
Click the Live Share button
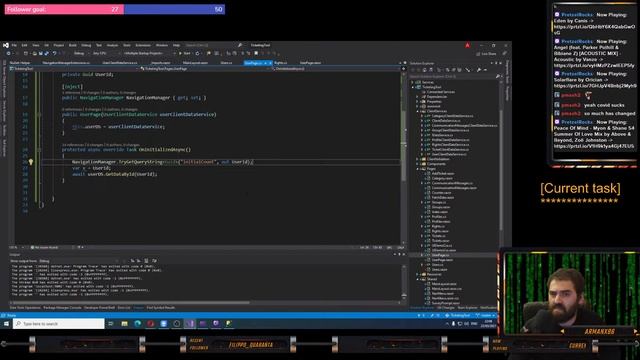click(486, 53)
